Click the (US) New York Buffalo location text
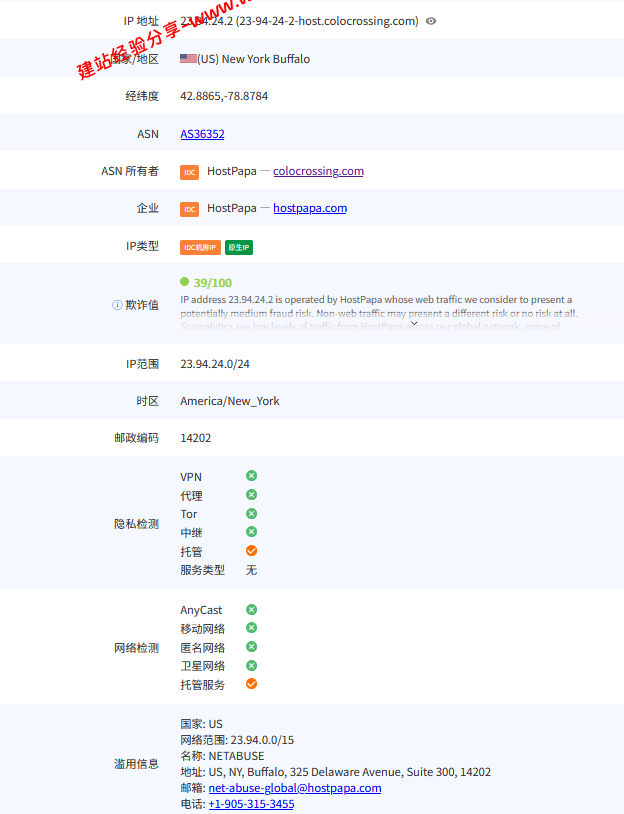624x814 pixels. [x=254, y=59]
